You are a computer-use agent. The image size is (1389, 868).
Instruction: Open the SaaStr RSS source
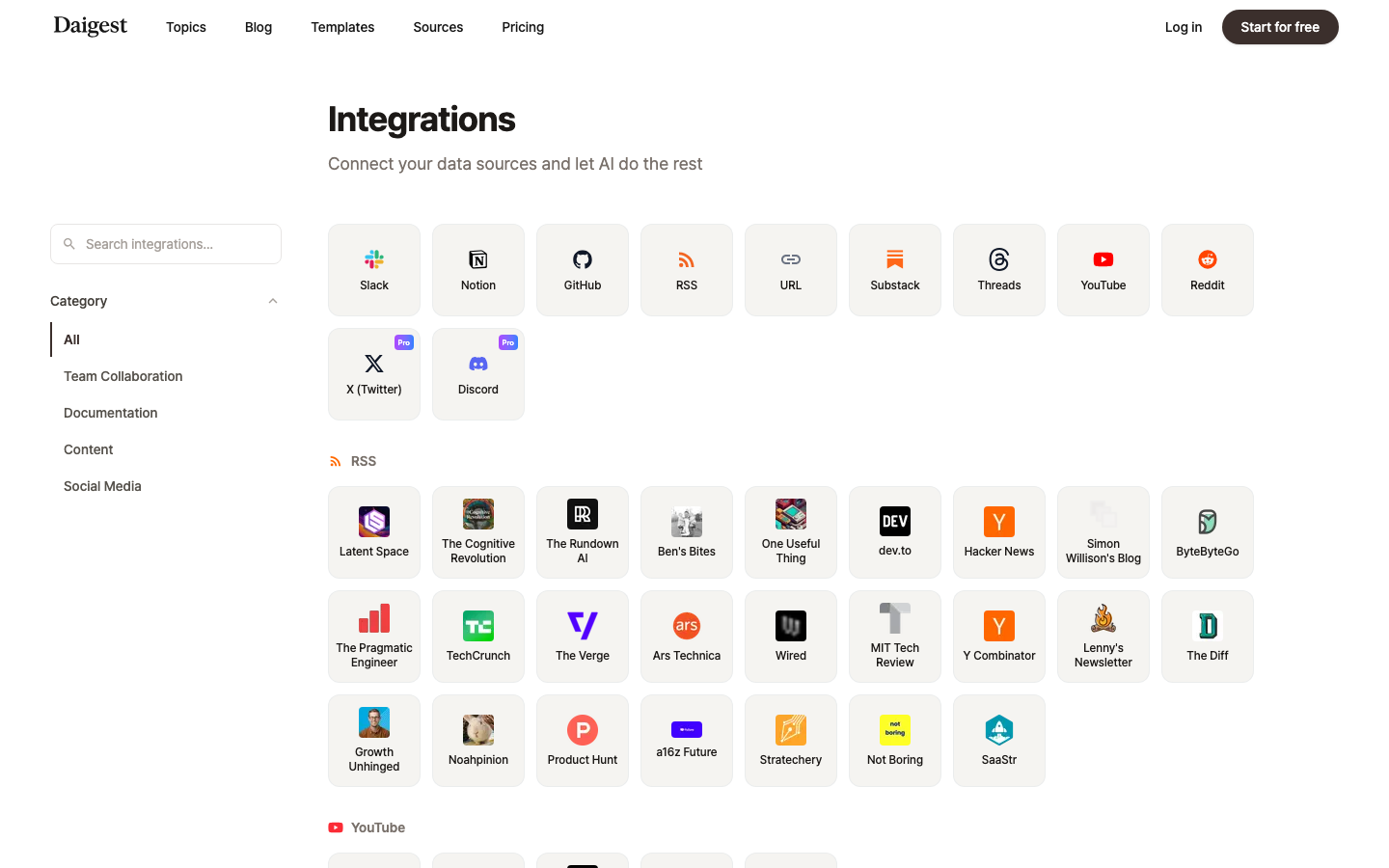[x=999, y=741]
